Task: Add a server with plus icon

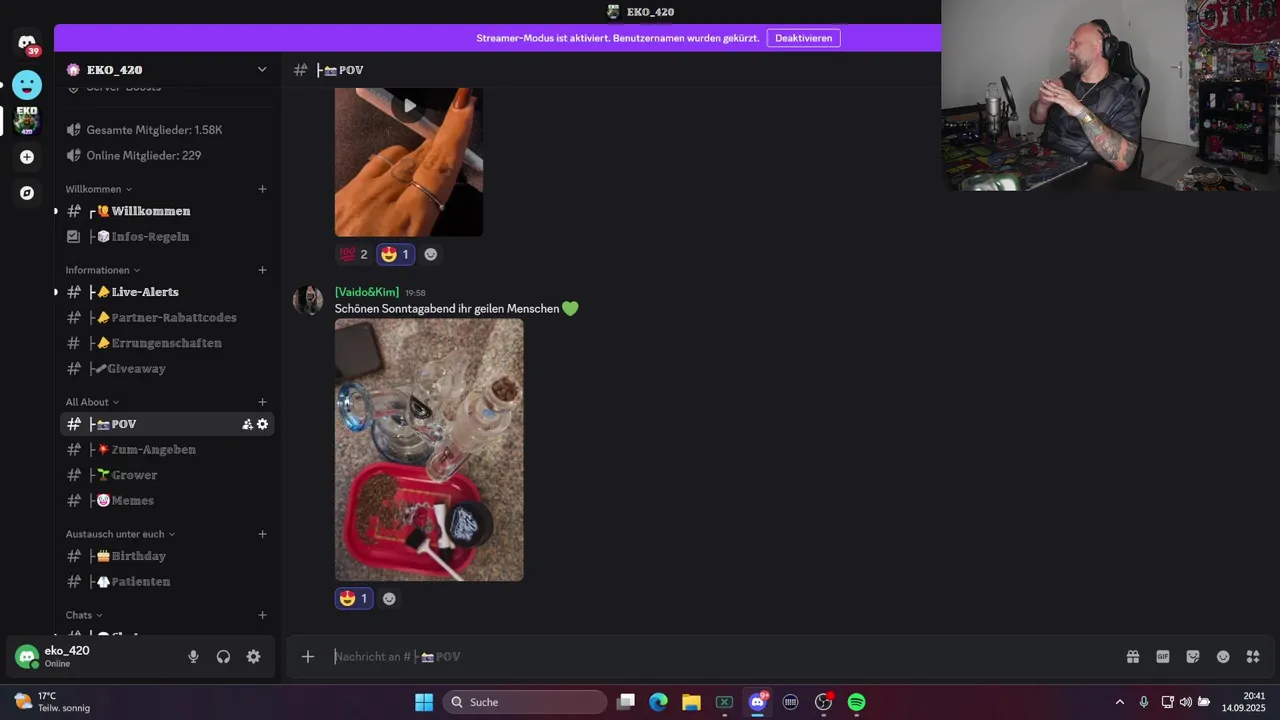Action: click(x=27, y=157)
